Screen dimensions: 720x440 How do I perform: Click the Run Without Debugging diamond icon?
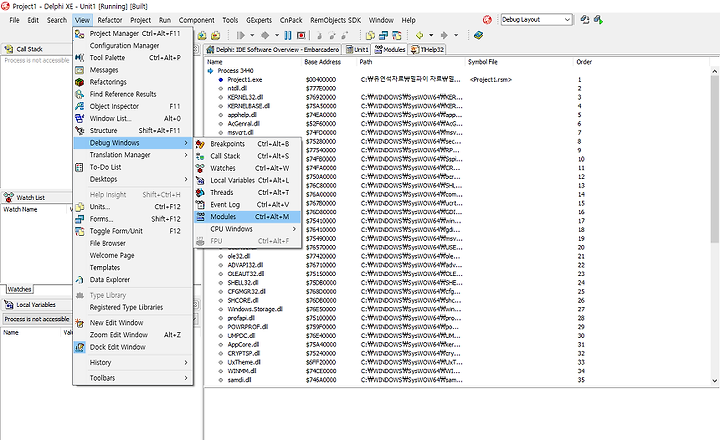point(265,35)
